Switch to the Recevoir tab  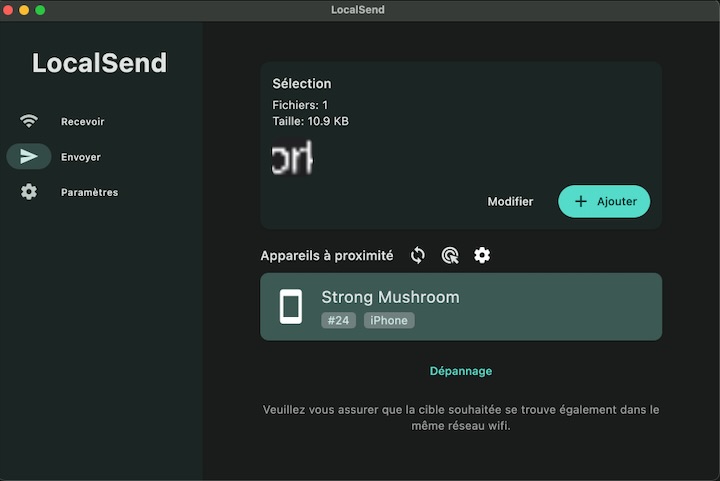[x=82, y=122]
